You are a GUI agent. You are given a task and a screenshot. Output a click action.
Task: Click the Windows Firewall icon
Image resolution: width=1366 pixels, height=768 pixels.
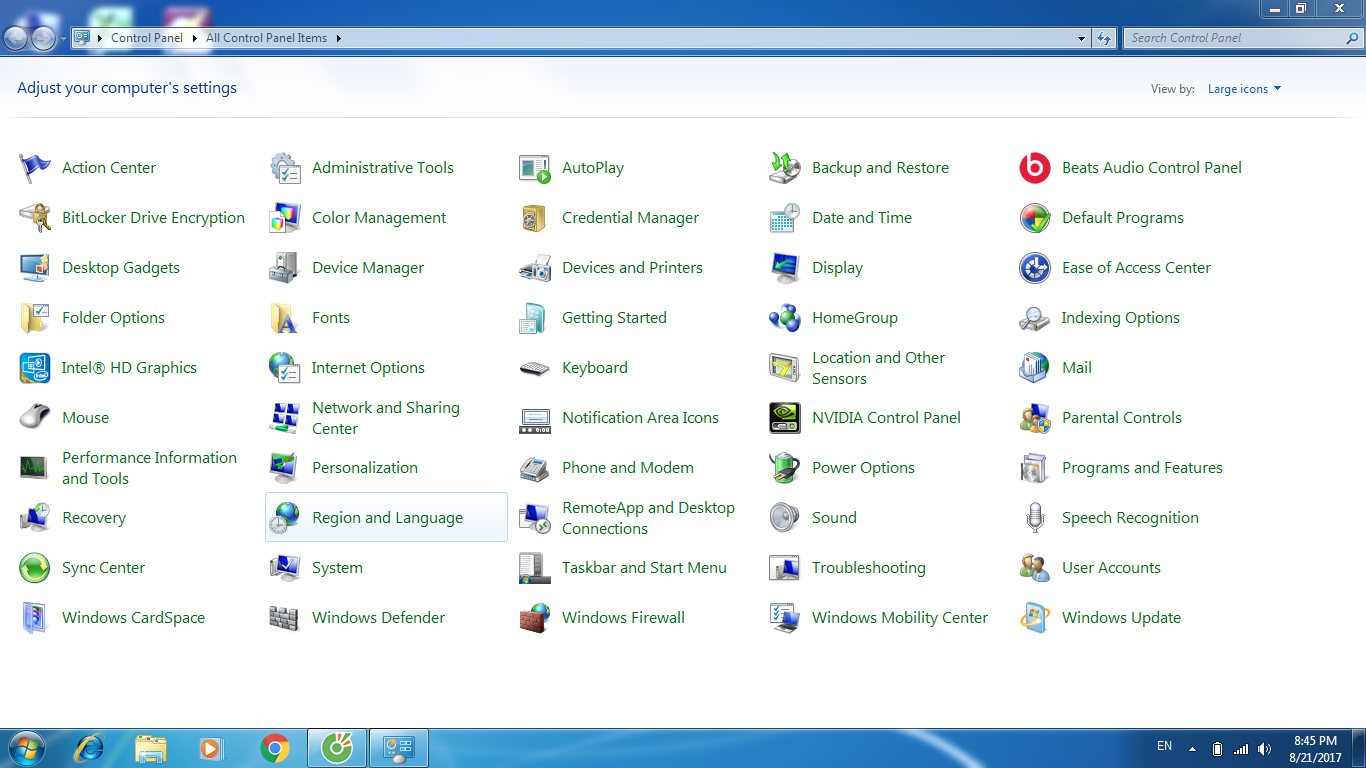click(x=535, y=618)
